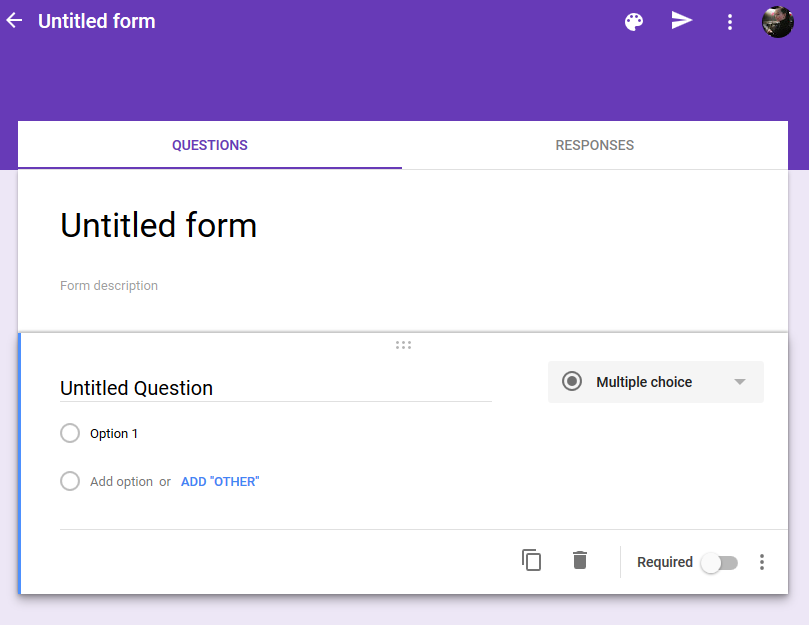Viewport: 809px width, 625px height.
Task: Click the ADD "OTHER" link
Action: pyautogui.click(x=220, y=482)
